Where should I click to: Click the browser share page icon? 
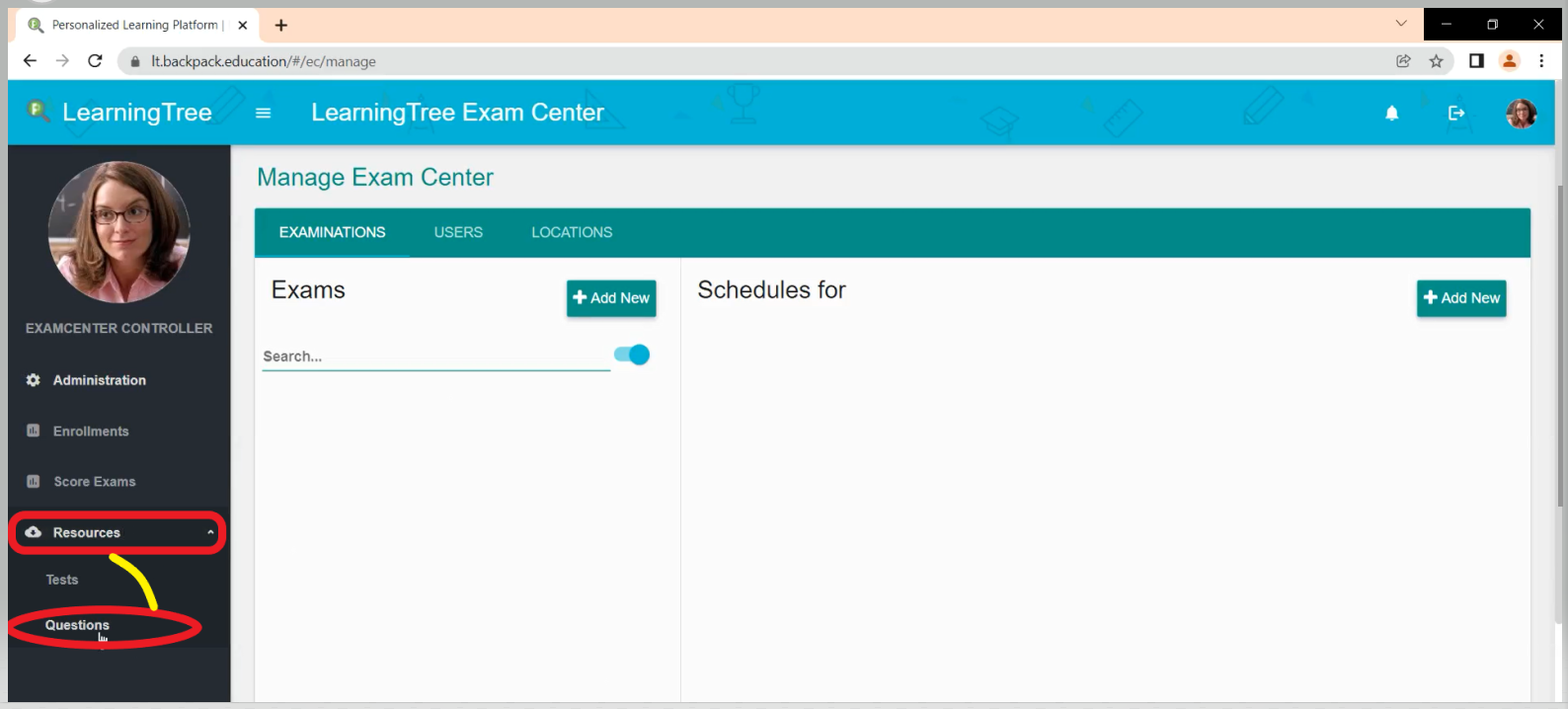pyautogui.click(x=1403, y=61)
